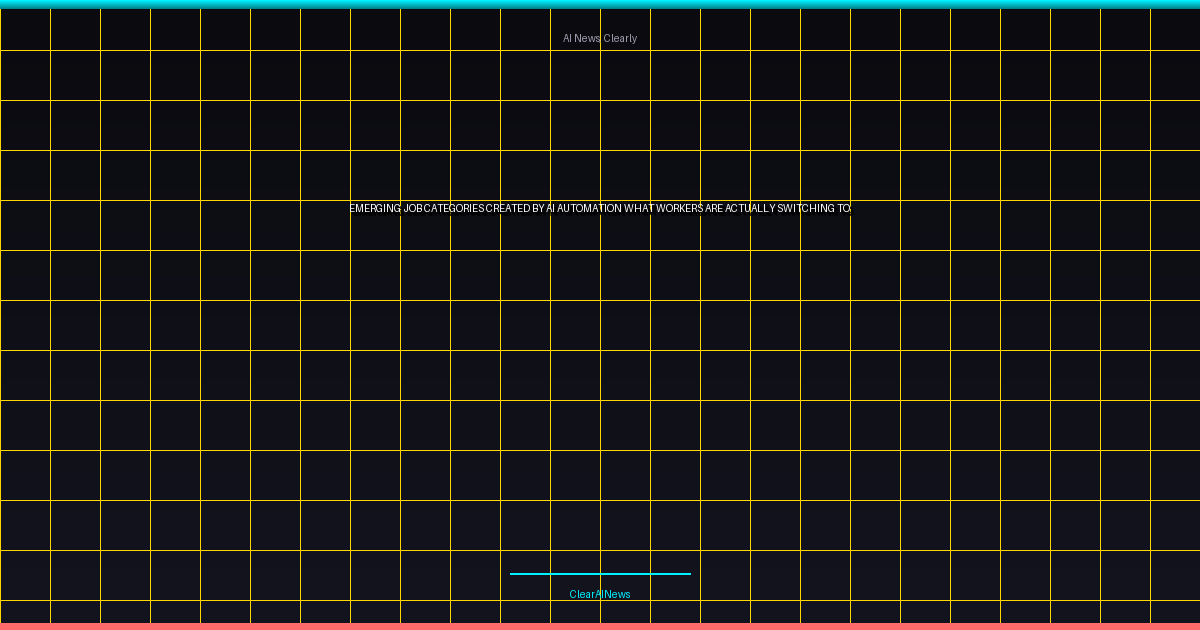Click the cyan divider line above ClearAINews

600,574
